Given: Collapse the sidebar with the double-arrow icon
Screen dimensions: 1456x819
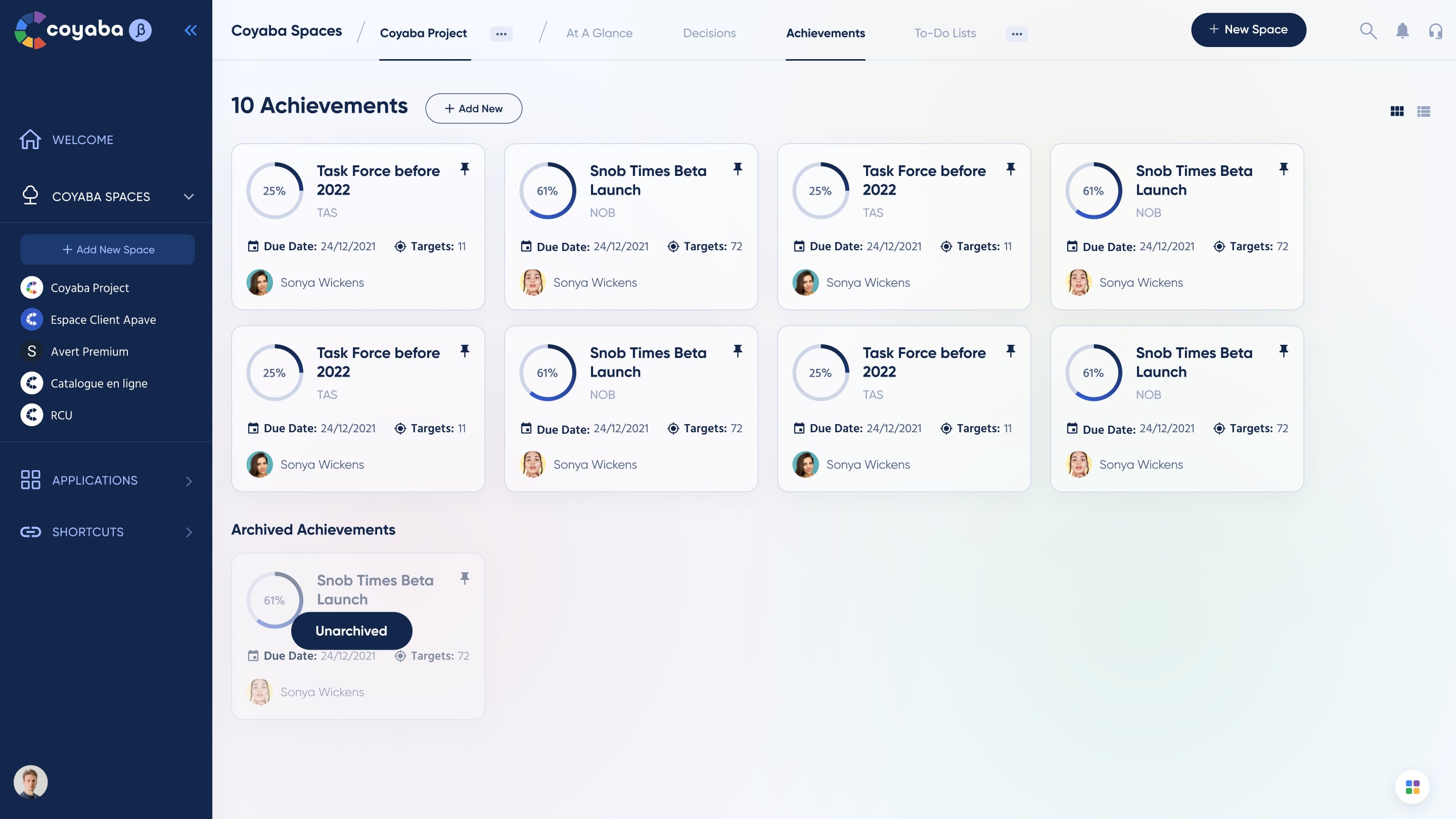Looking at the screenshot, I should [x=191, y=30].
